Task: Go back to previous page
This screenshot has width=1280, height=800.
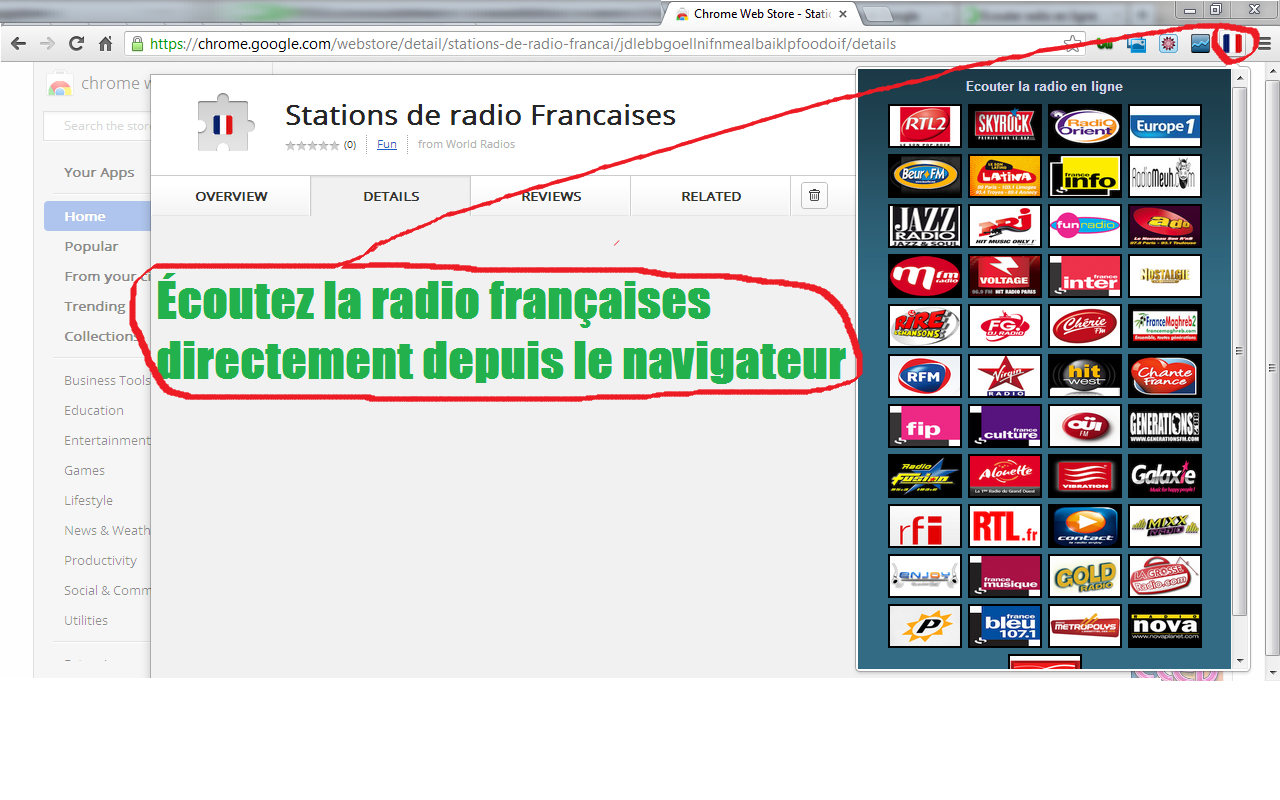Action: click(17, 44)
